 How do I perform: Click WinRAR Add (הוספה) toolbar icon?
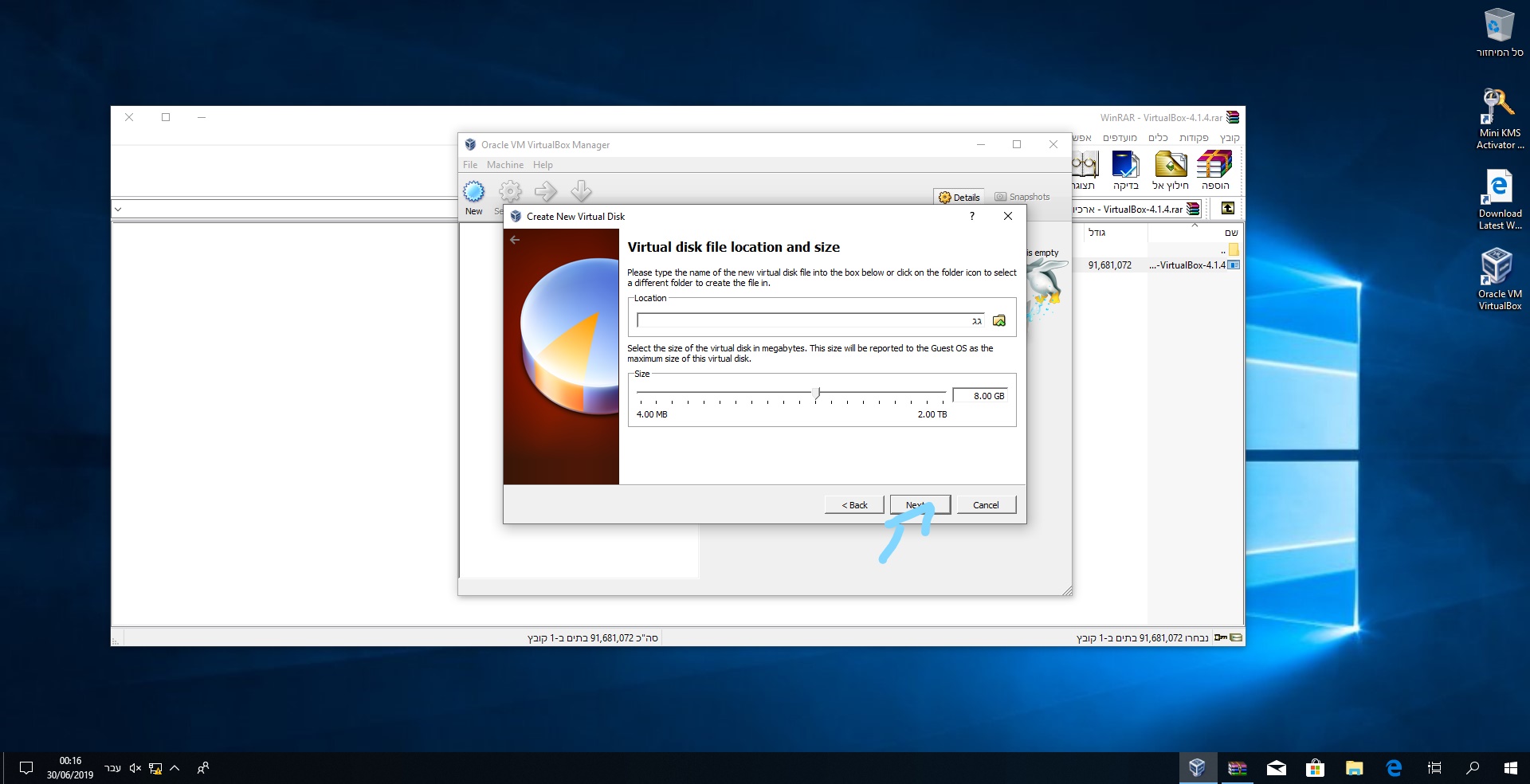coord(1214,171)
